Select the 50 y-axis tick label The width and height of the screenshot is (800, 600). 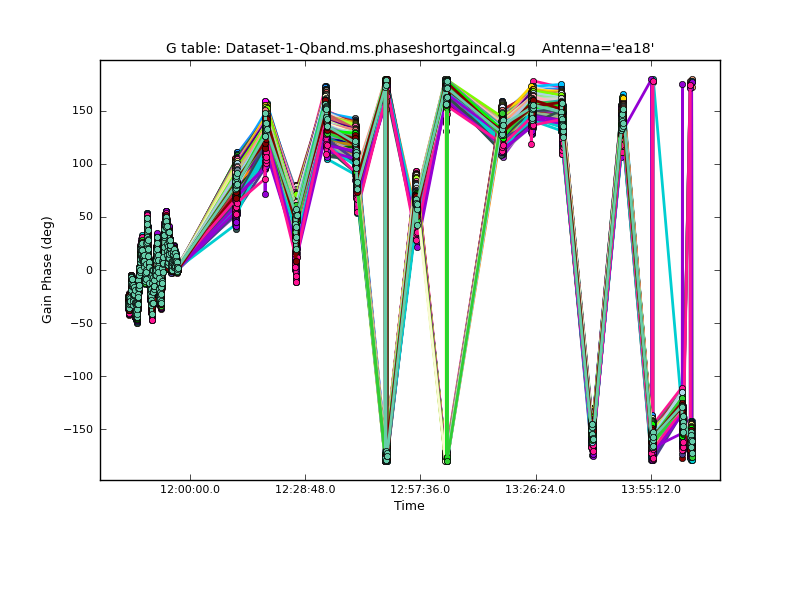[x=86, y=217]
